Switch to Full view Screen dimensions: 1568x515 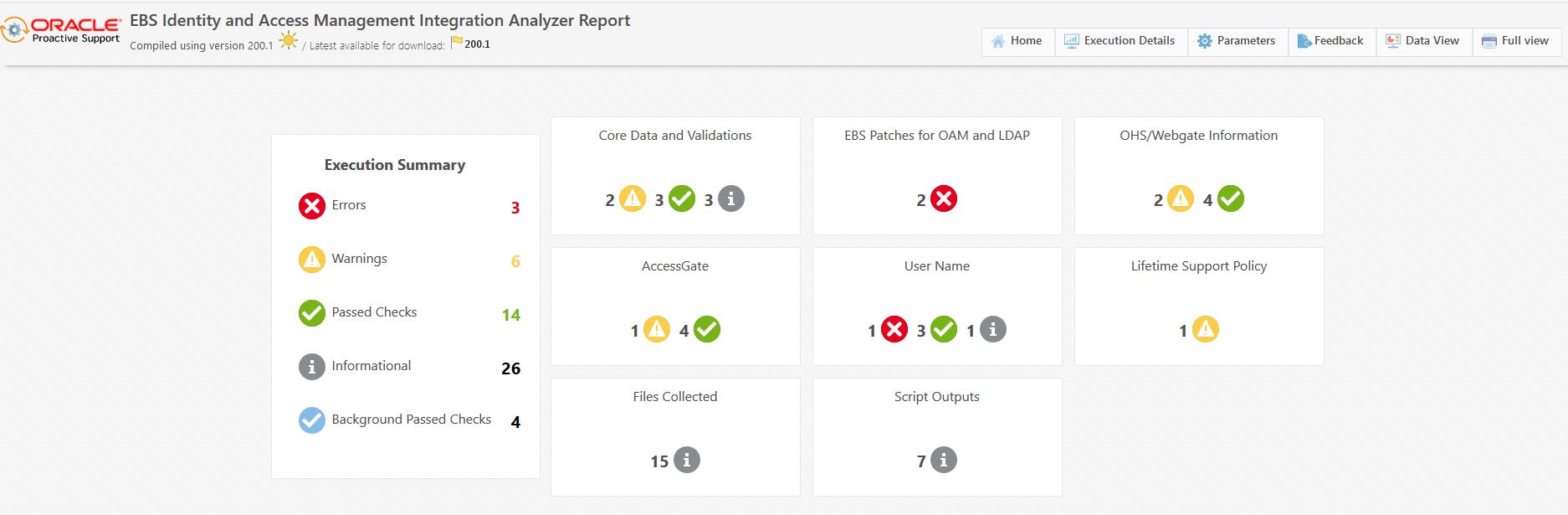(x=1515, y=41)
